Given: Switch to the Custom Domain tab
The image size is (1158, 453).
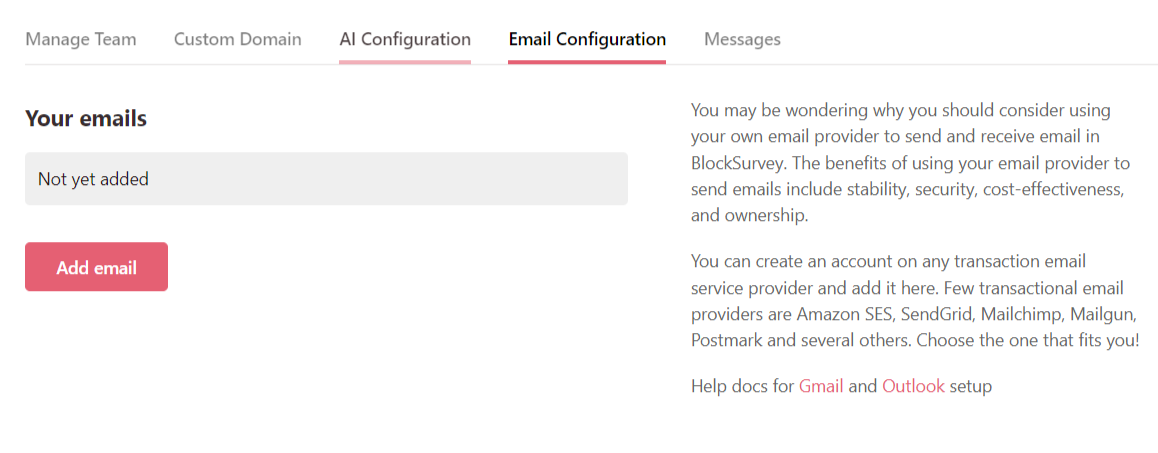Looking at the screenshot, I should tap(237, 40).
